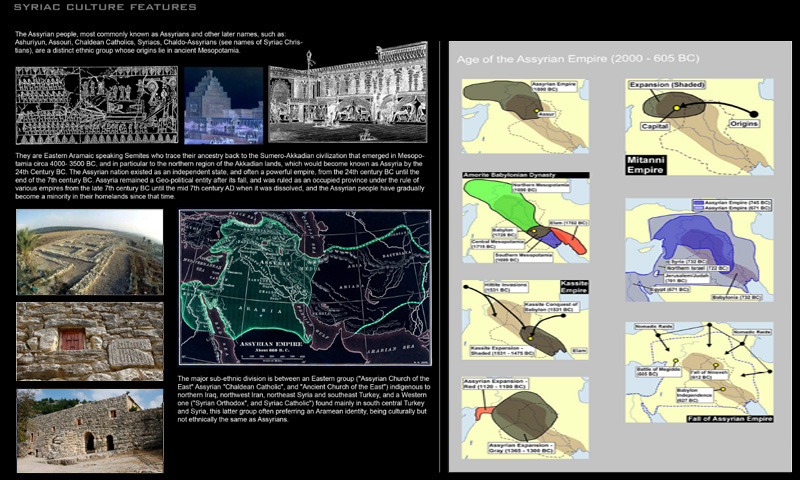Open the Assyrian relief line-drawing image
Screen dimensions: 800x480
[96, 105]
